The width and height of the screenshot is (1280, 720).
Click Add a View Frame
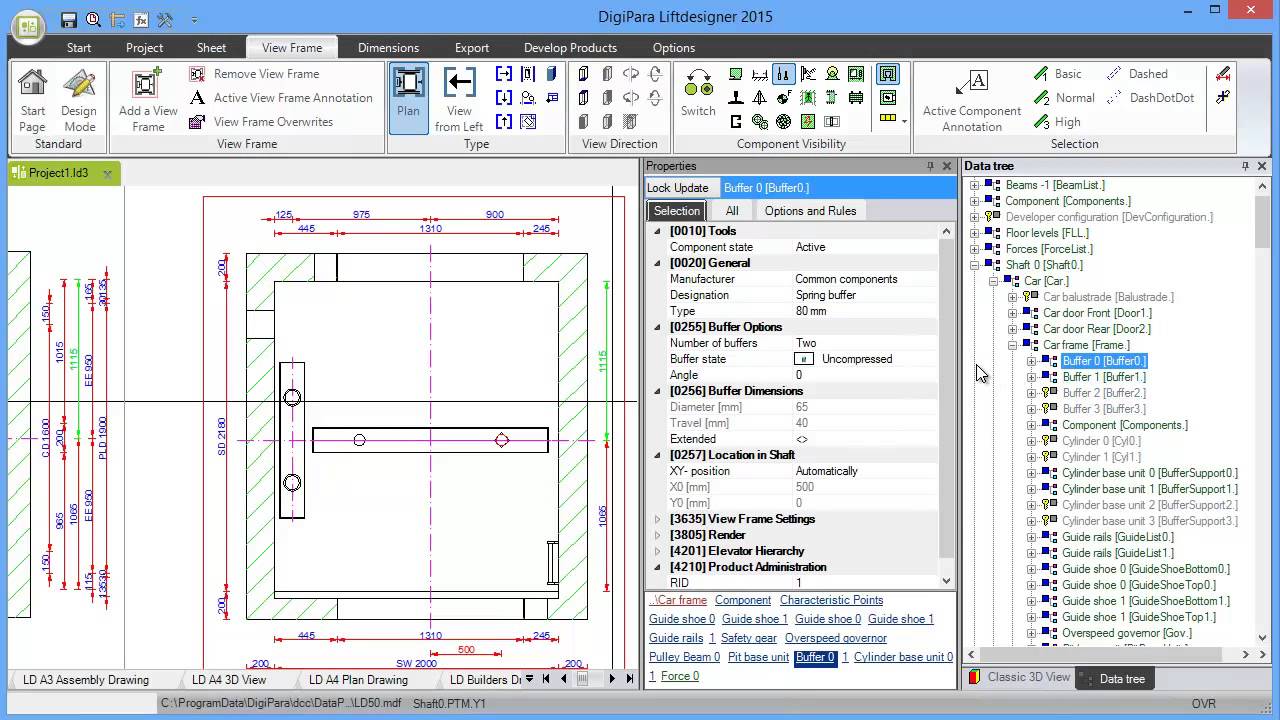(x=148, y=100)
